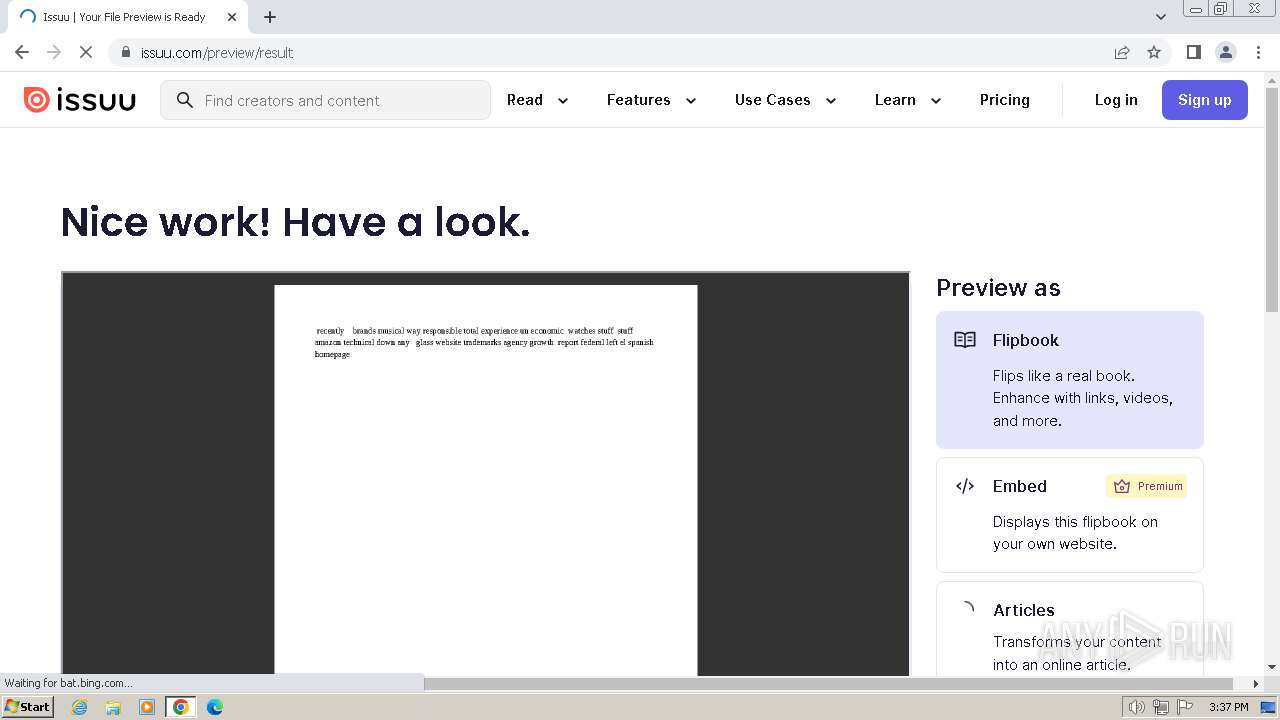Open the Chrome three-dot menu
This screenshot has width=1280, height=720.
[x=1258, y=52]
